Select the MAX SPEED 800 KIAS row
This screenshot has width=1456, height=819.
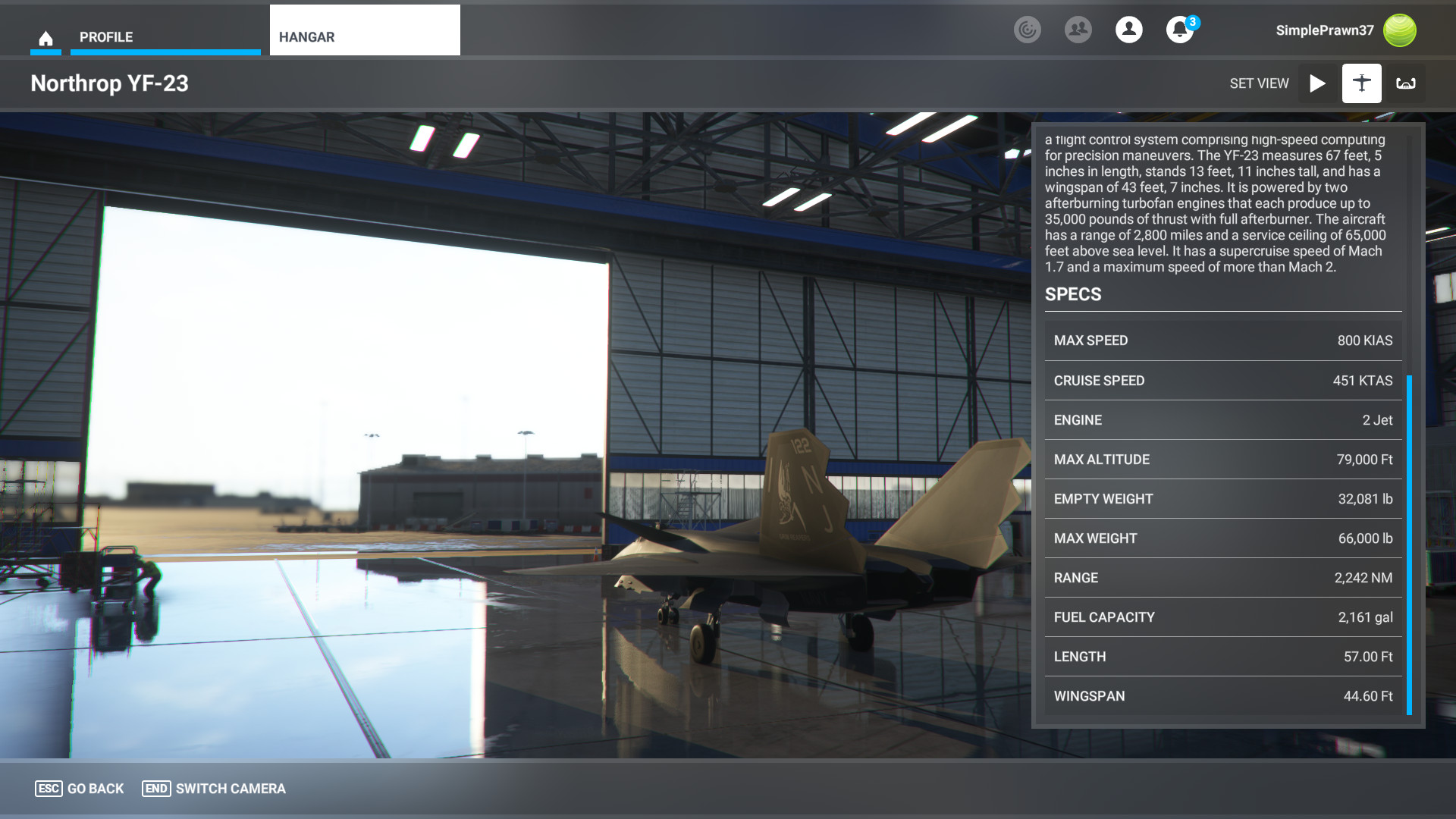coord(1223,340)
